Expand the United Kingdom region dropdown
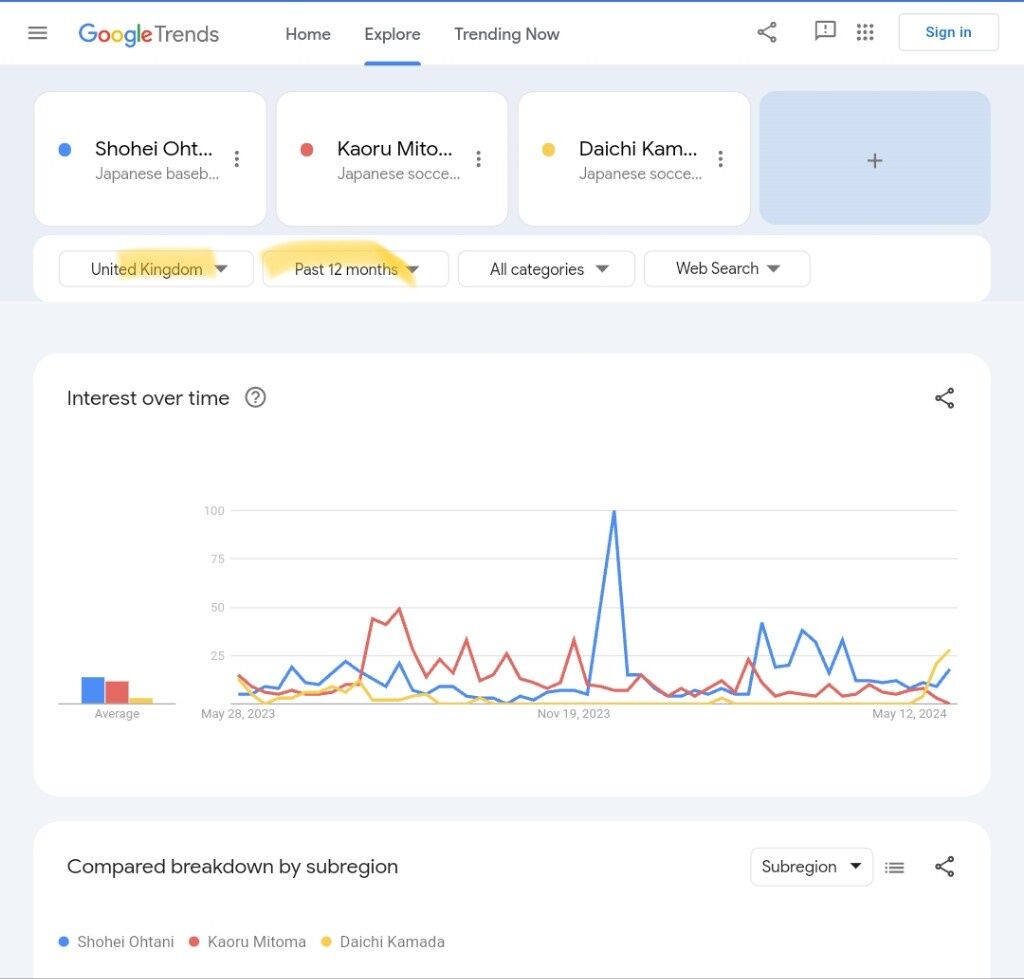1024x979 pixels. click(156, 269)
